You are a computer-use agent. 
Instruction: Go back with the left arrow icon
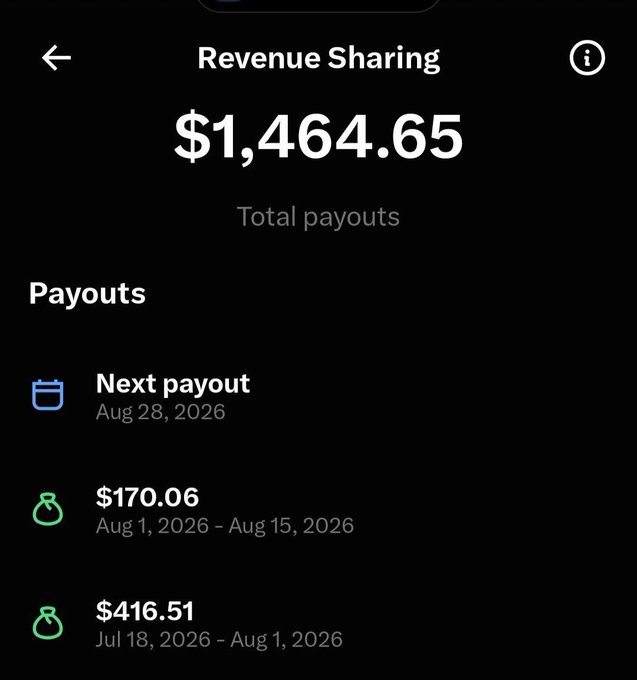56,58
